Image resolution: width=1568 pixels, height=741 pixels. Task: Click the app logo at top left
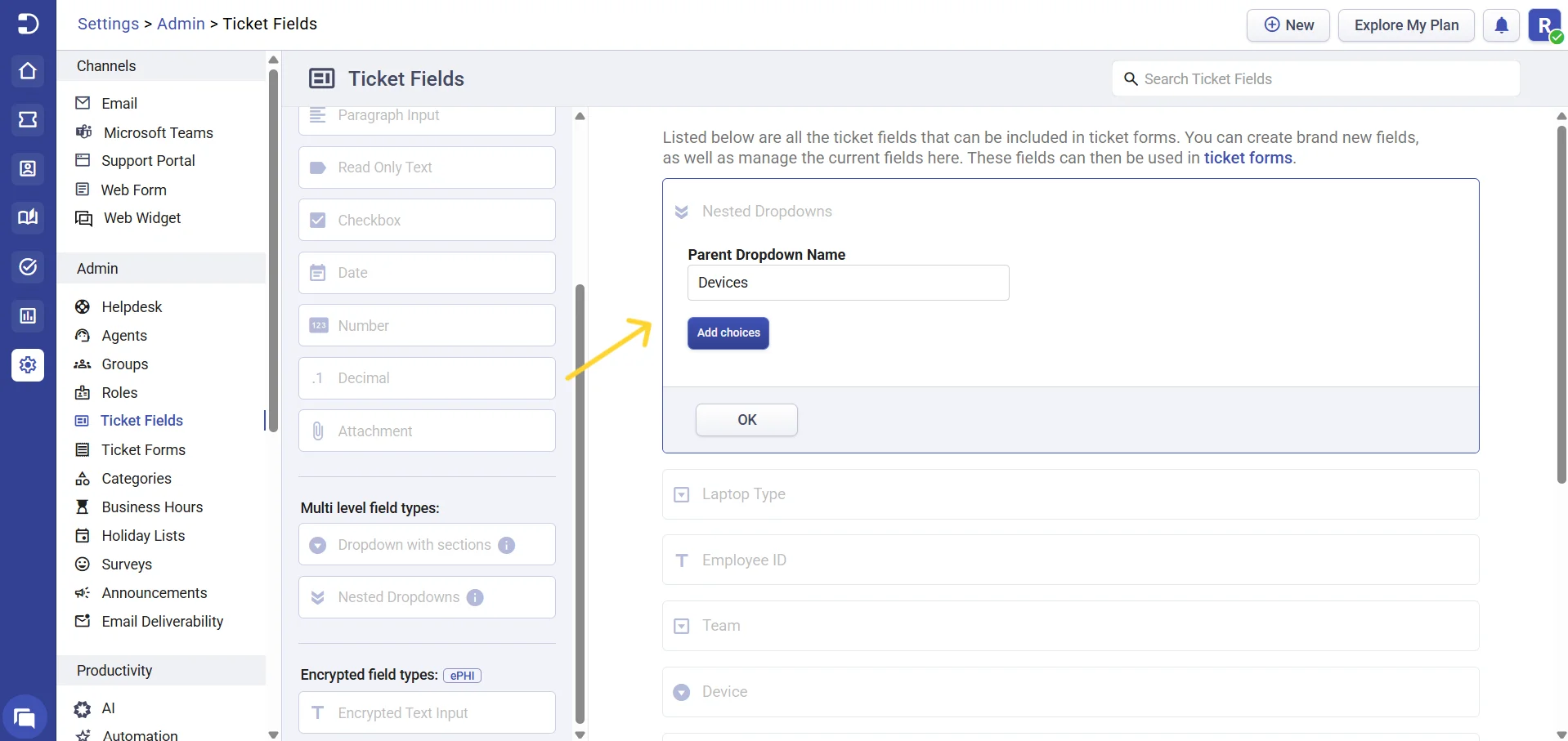click(x=28, y=24)
